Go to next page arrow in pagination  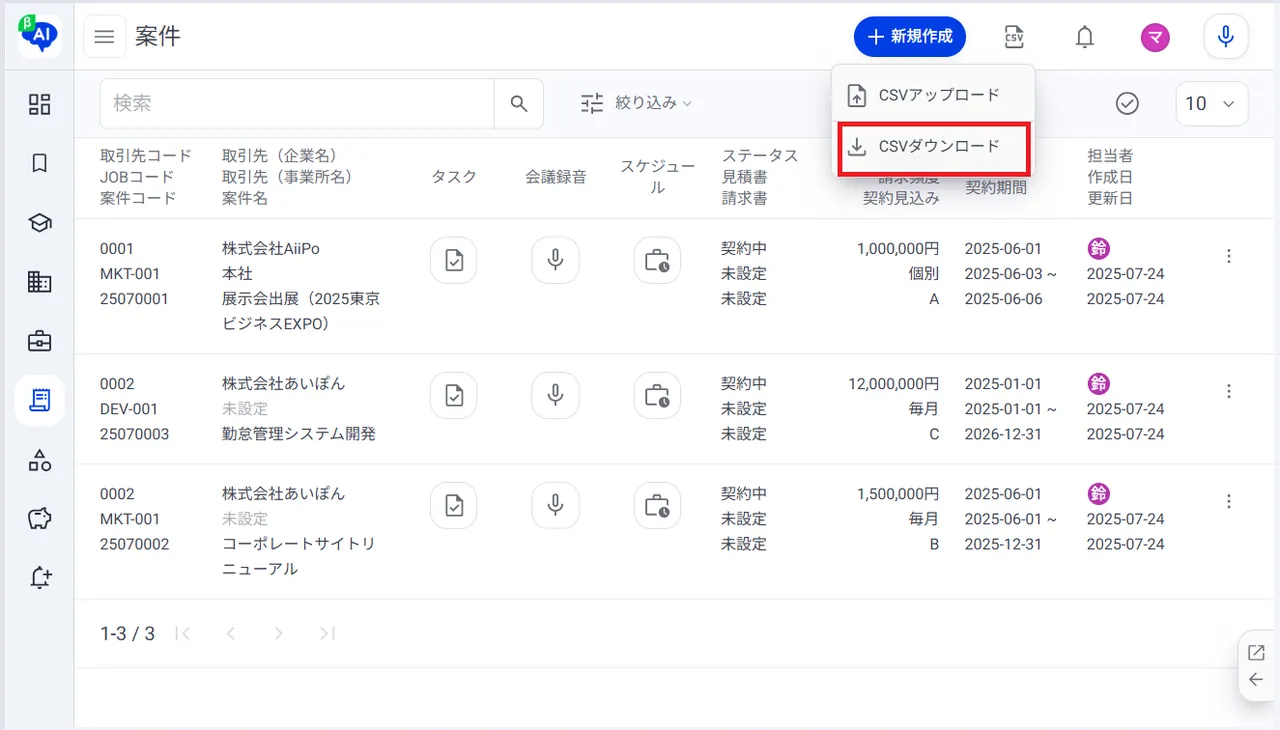pyautogui.click(x=279, y=633)
